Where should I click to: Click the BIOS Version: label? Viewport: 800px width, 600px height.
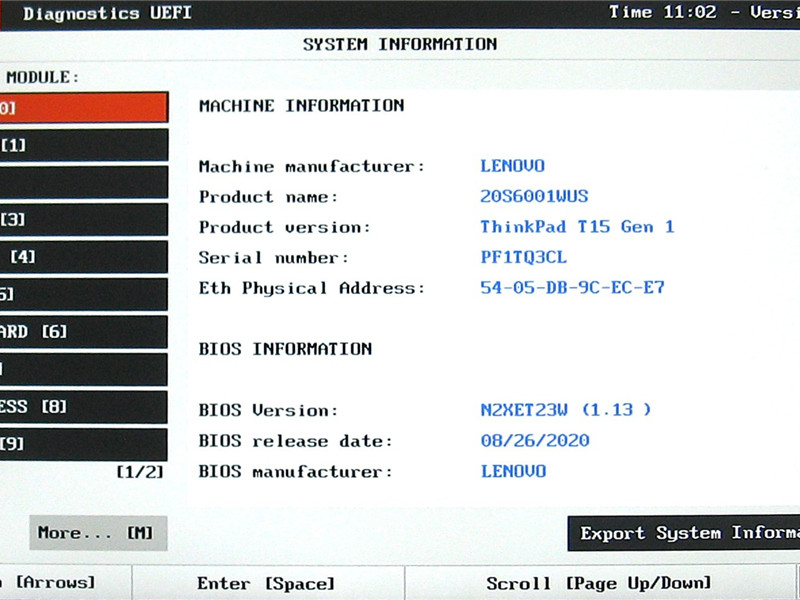pos(268,410)
